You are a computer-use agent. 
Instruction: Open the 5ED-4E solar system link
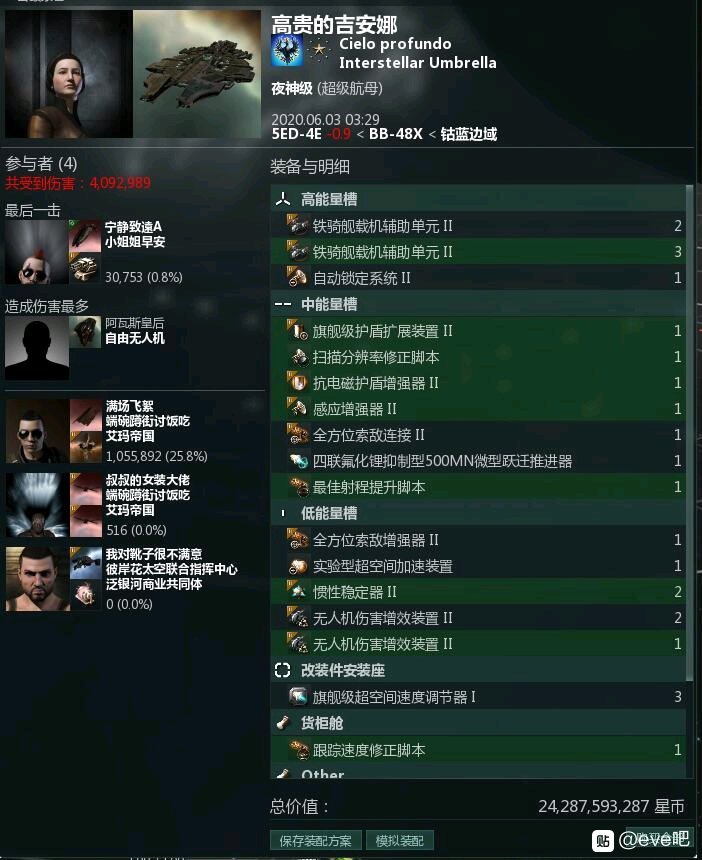[296, 134]
